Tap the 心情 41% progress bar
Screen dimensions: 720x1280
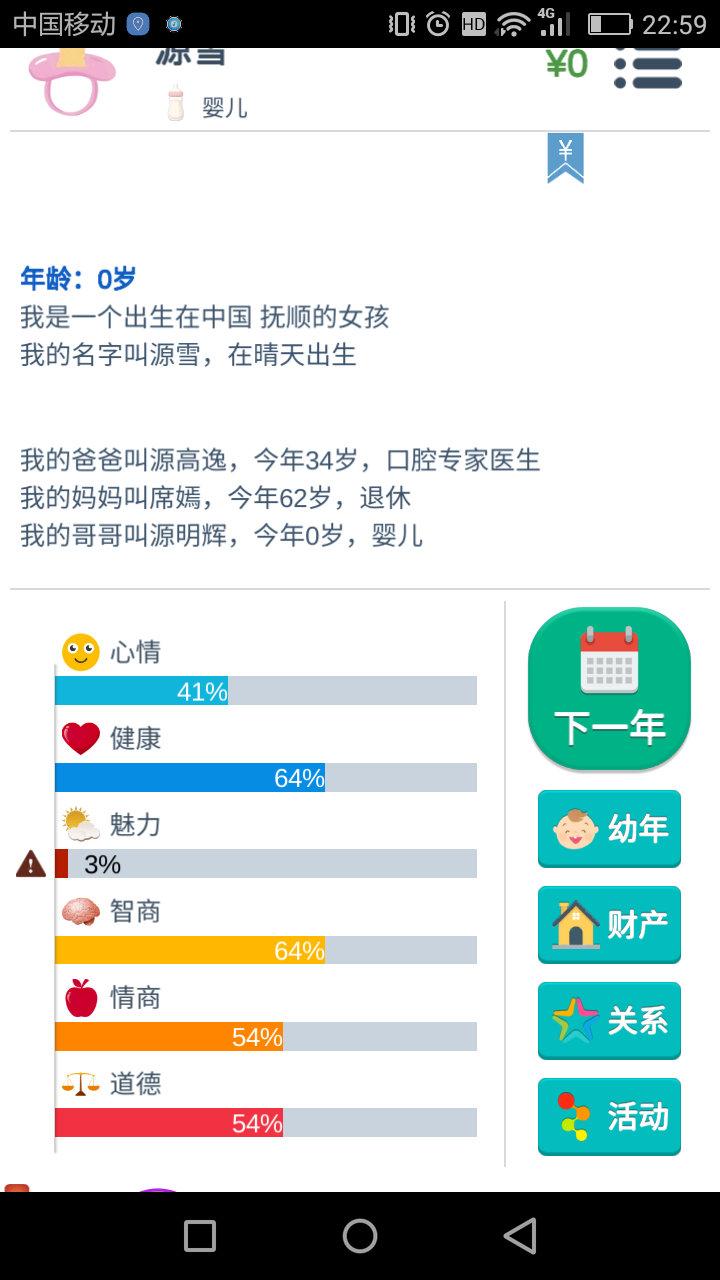(x=266, y=691)
